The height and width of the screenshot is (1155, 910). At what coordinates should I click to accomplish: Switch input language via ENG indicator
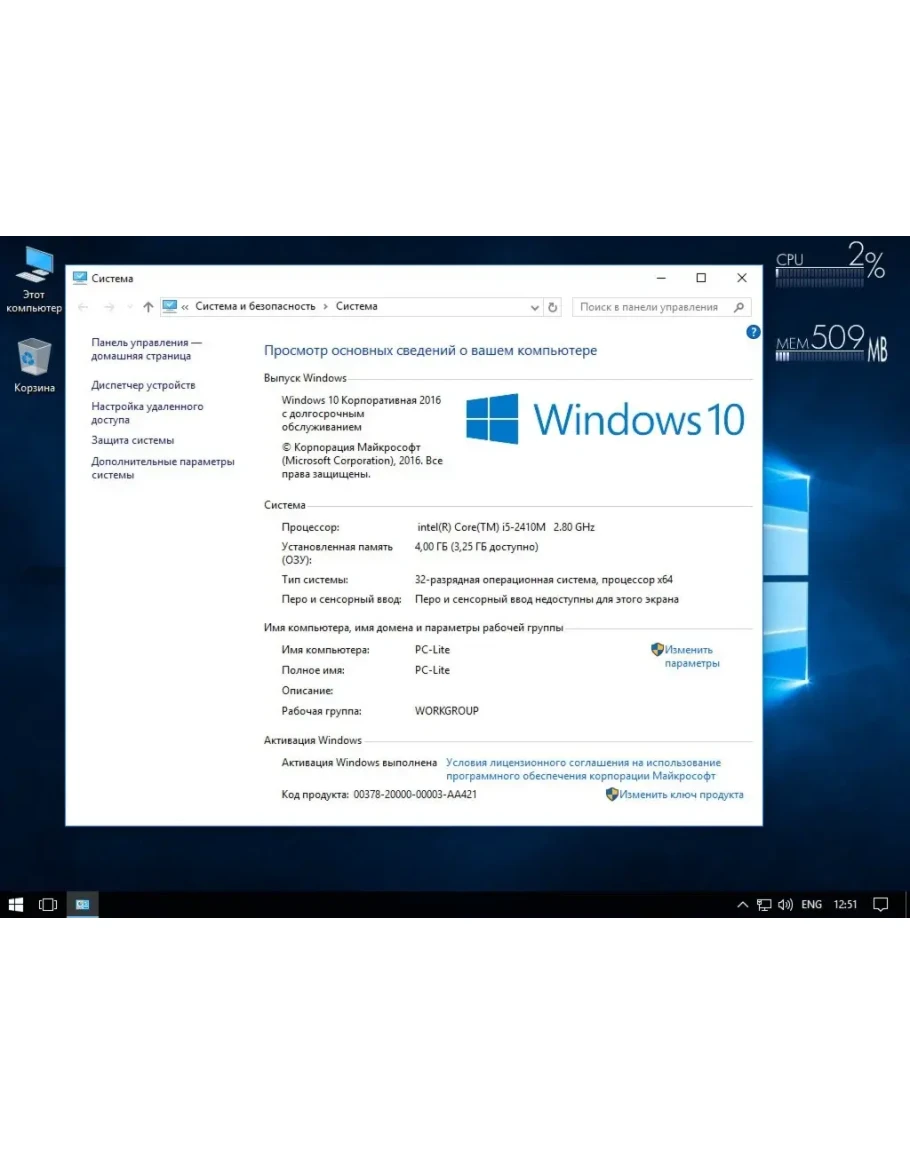point(811,904)
